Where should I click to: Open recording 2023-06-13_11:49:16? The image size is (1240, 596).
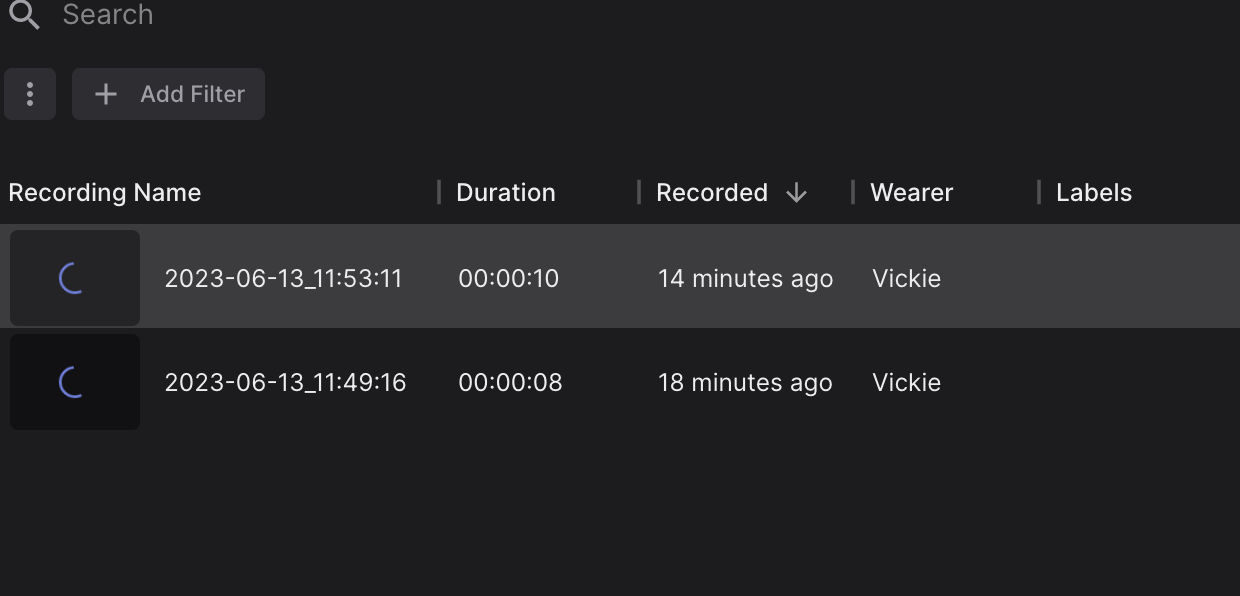[285, 382]
